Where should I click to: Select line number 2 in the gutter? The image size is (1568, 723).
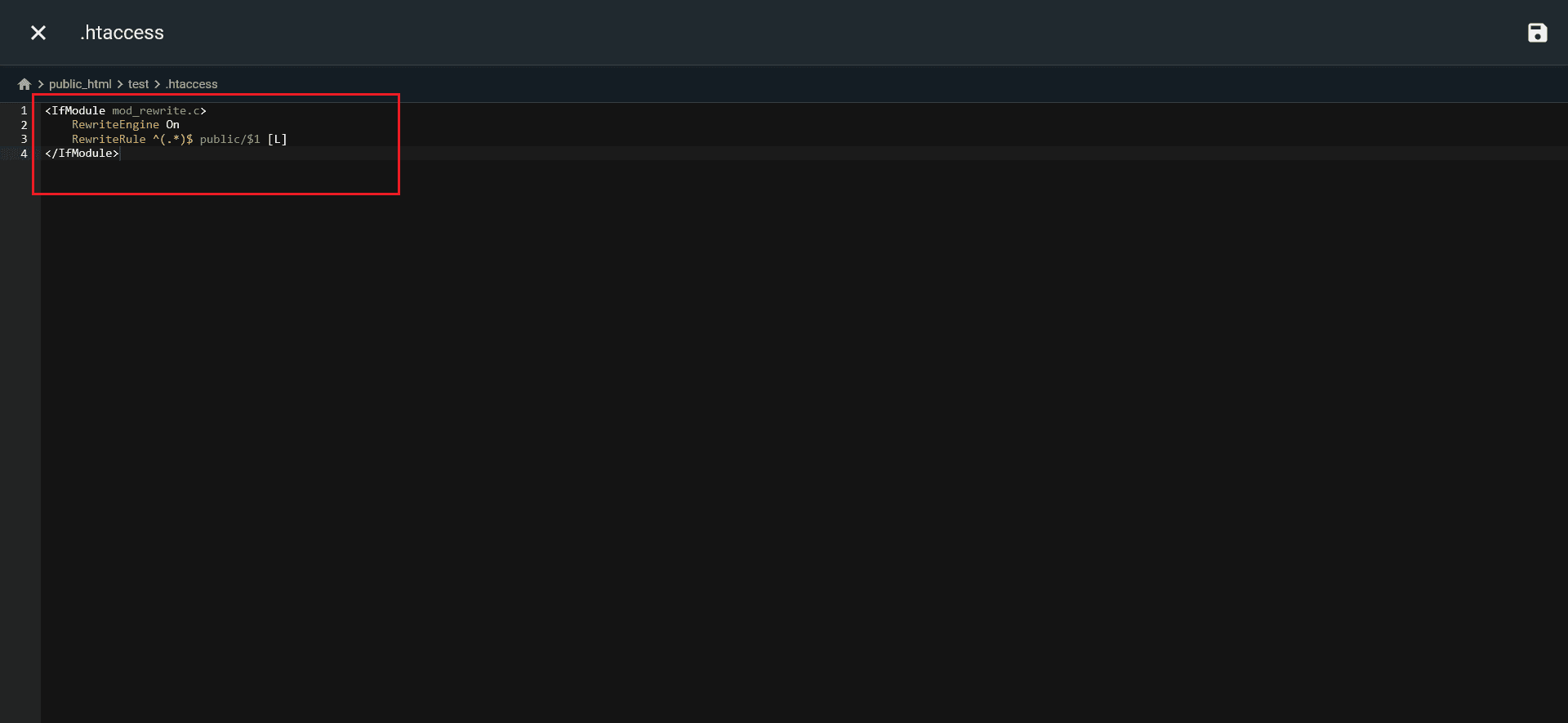24,125
